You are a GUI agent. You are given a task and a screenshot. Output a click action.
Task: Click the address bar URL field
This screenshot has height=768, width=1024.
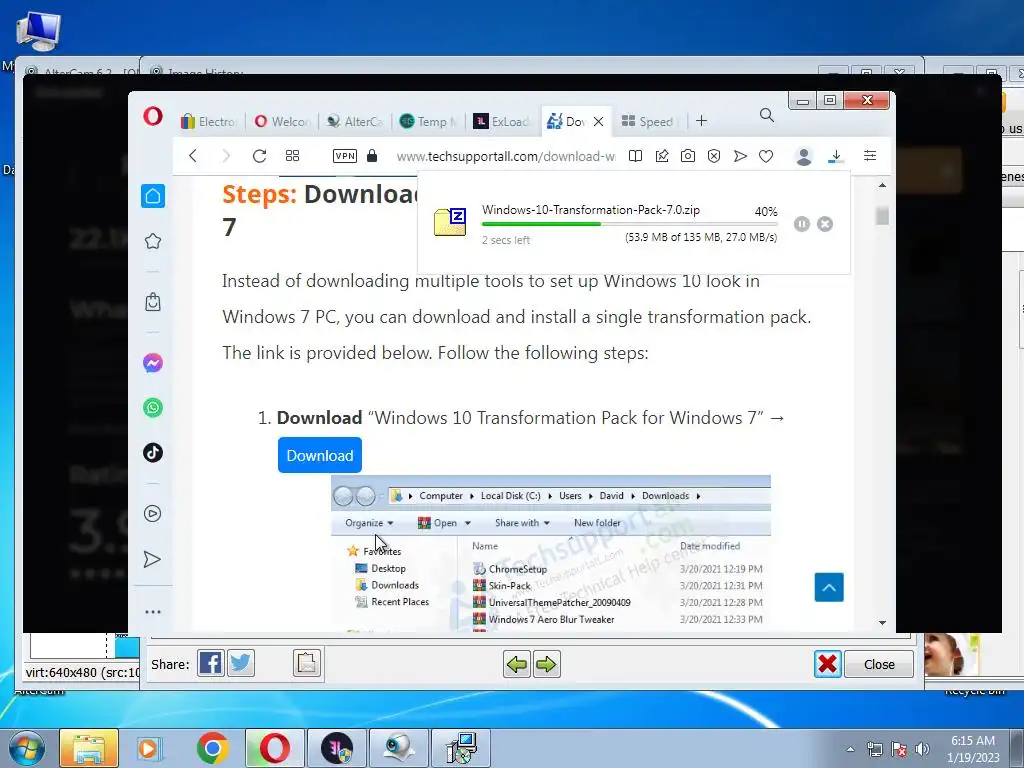(x=505, y=157)
